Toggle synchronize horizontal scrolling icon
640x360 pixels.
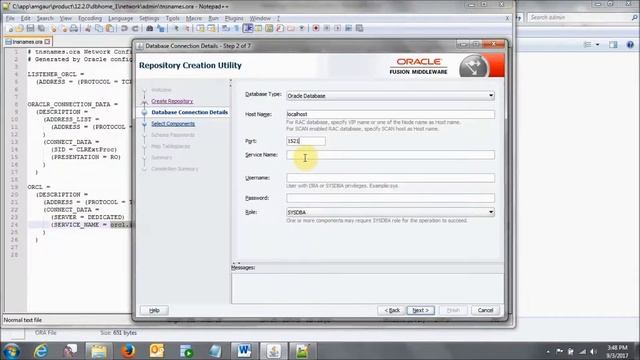[211, 28]
